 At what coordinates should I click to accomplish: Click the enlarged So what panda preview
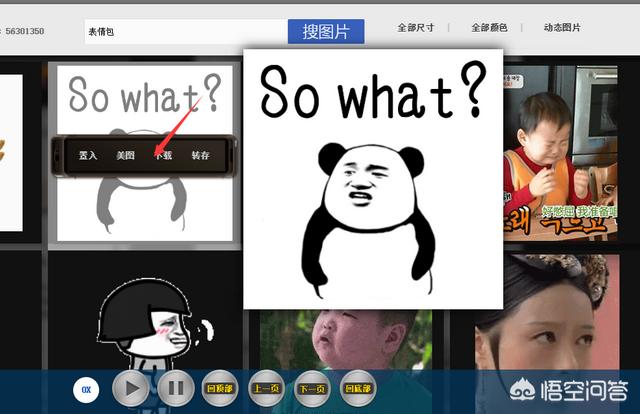click(372, 178)
